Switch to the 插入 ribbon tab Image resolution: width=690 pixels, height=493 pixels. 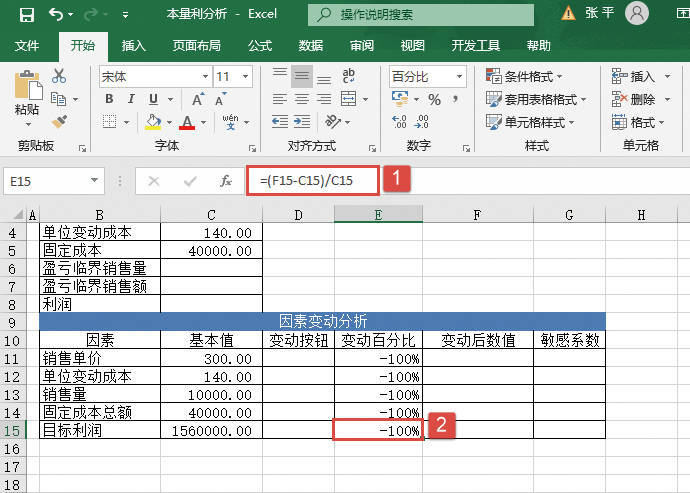coord(134,45)
